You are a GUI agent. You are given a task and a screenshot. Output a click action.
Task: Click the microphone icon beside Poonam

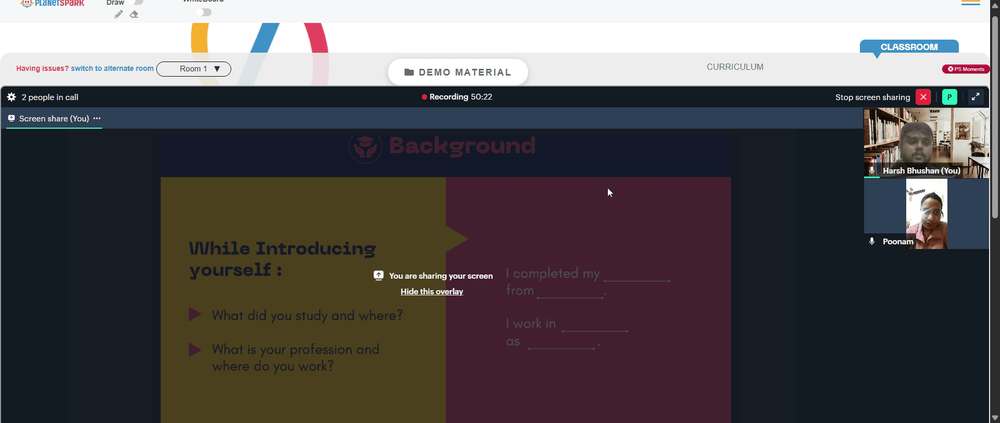click(872, 242)
